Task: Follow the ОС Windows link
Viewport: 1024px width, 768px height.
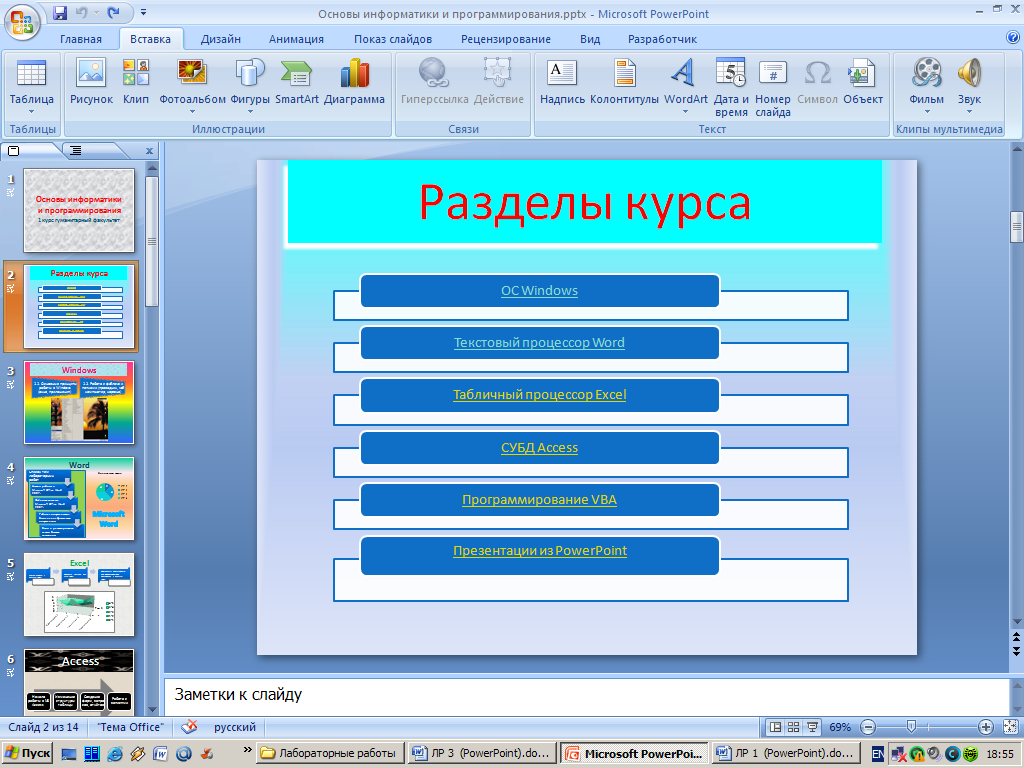Action: tap(539, 291)
